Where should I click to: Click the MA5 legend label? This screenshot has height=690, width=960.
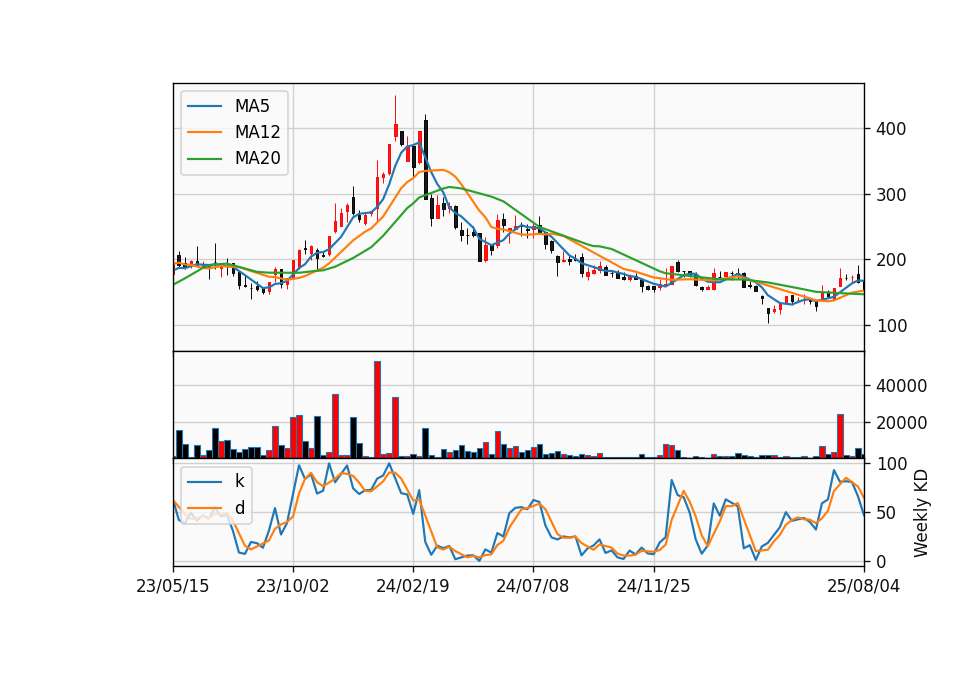(x=252, y=106)
